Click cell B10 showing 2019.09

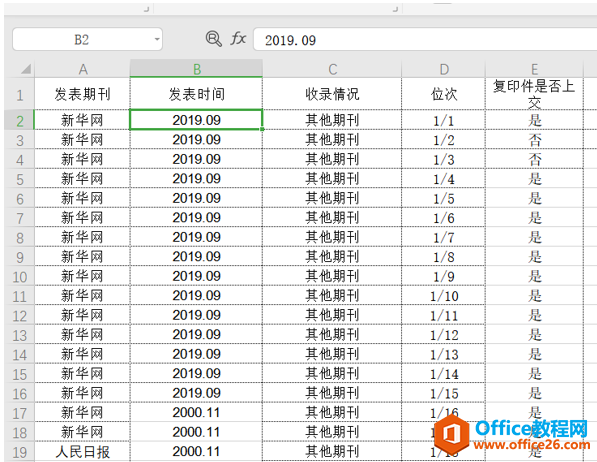pyautogui.click(x=196, y=276)
